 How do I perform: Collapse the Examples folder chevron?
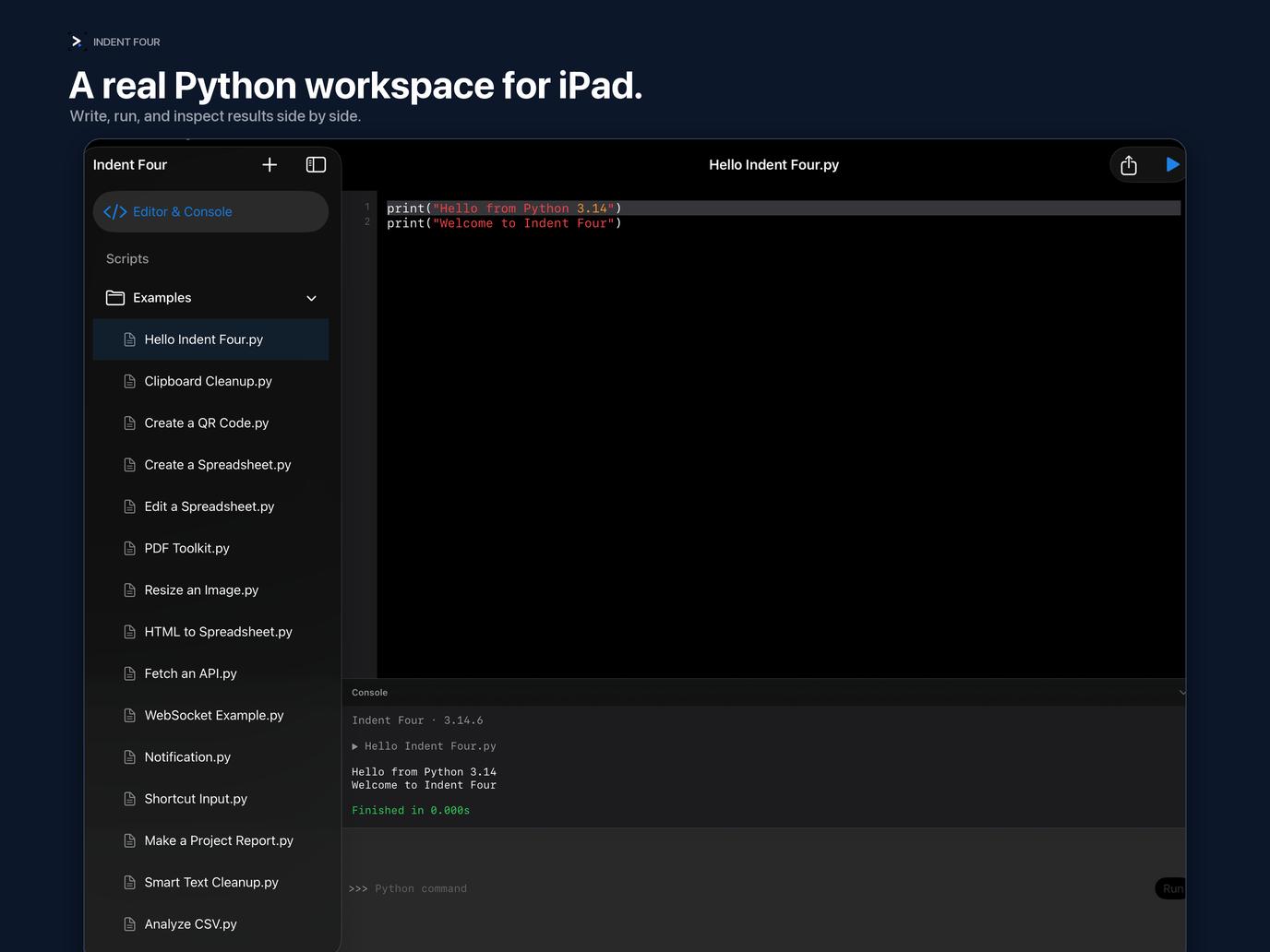pos(311,298)
